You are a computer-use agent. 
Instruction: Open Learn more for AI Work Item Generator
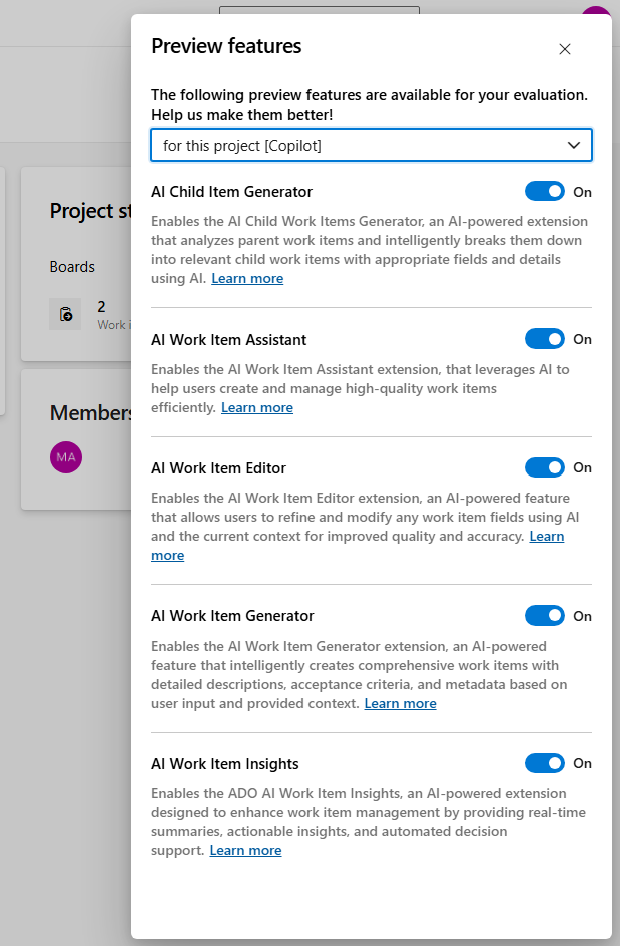click(x=400, y=703)
